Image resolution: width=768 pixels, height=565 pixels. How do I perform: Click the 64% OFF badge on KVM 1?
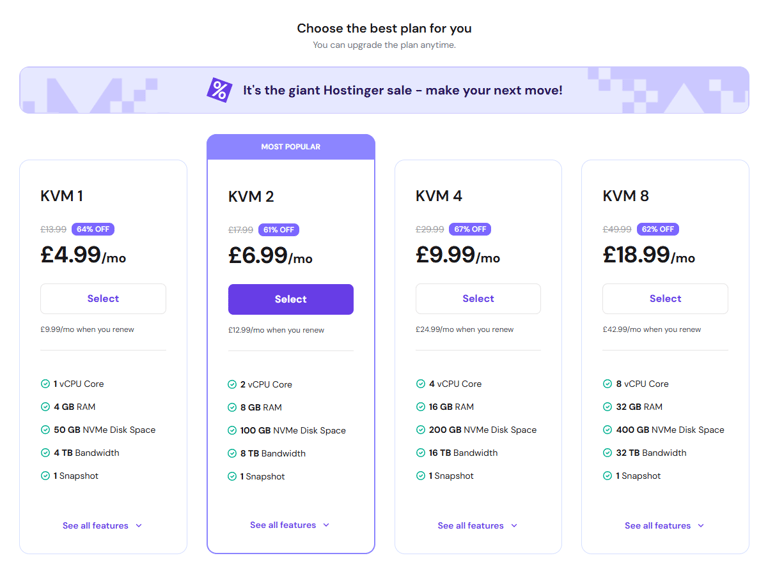tap(93, 229)
